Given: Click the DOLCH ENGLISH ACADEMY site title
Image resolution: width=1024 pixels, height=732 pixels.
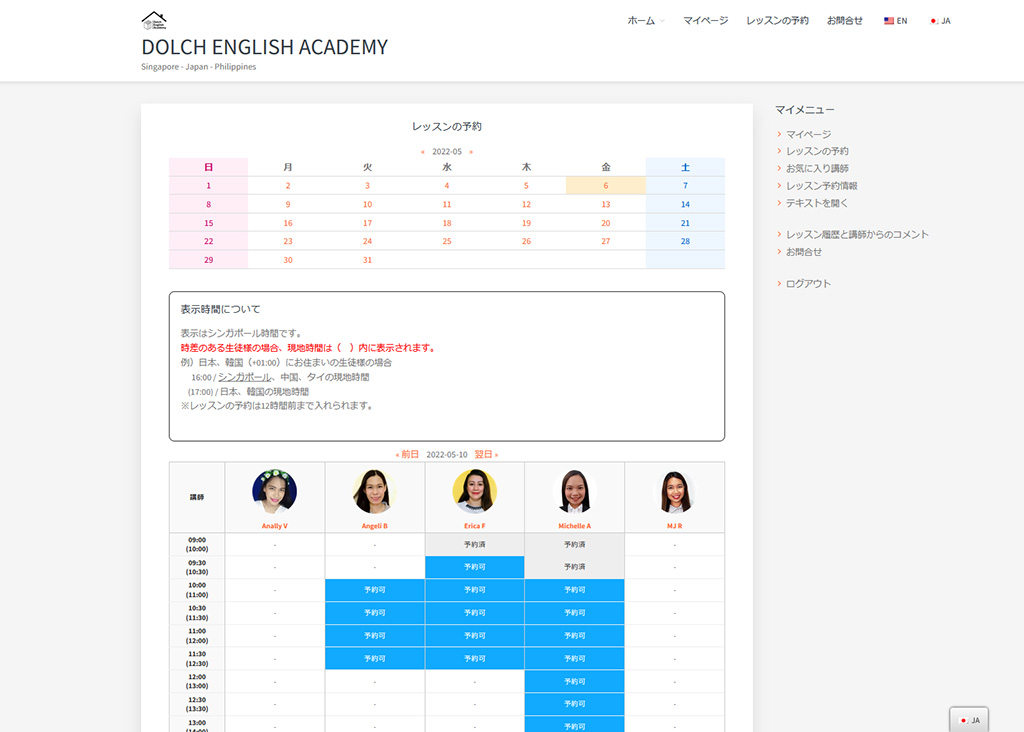Looking at the screenshot, I should 264,47.
